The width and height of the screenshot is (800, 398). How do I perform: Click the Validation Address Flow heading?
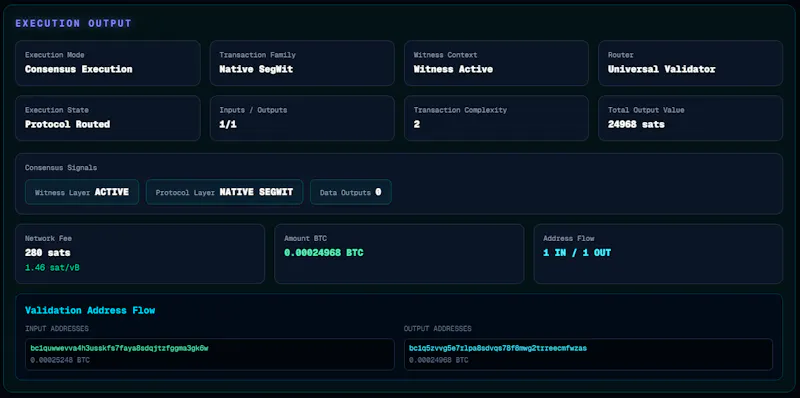(x=90, y=310)
